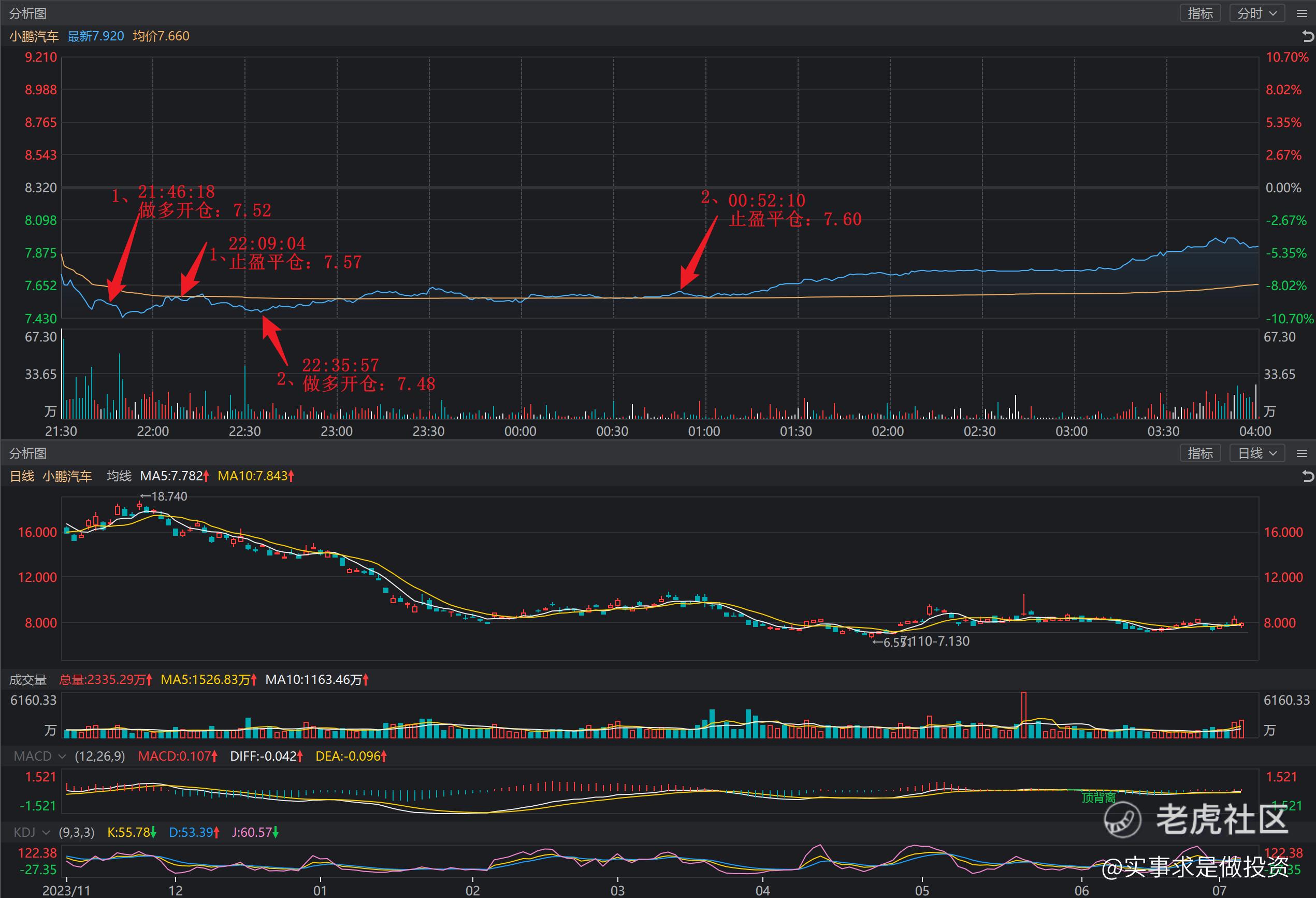Image resolution: width=1316 pixels, height=898 pixels.
Task: Open hamburger menu of top analysis panel
Action: [x=1302, y=13]
